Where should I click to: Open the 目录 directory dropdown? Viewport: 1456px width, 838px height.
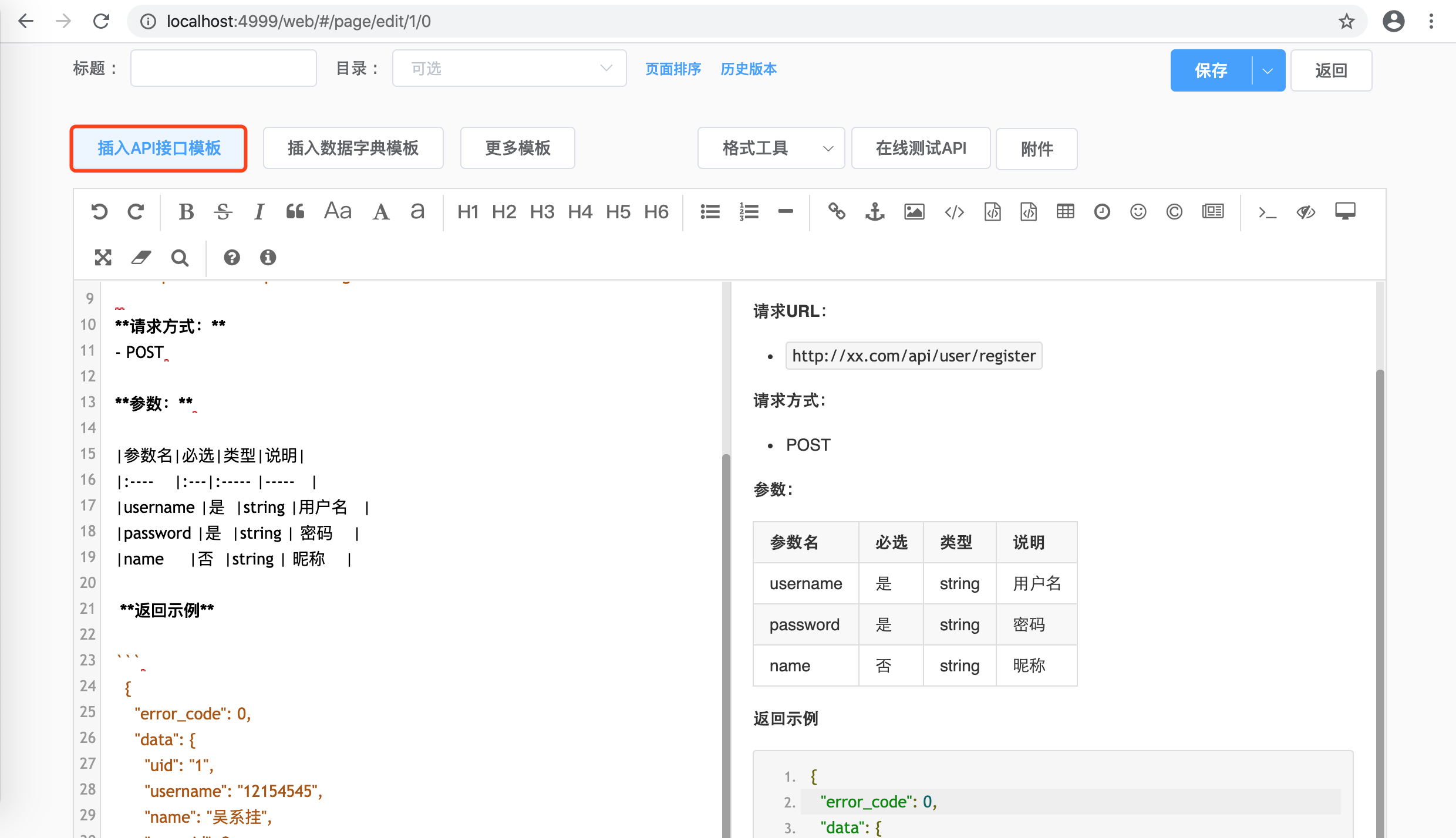click(509, 69)
